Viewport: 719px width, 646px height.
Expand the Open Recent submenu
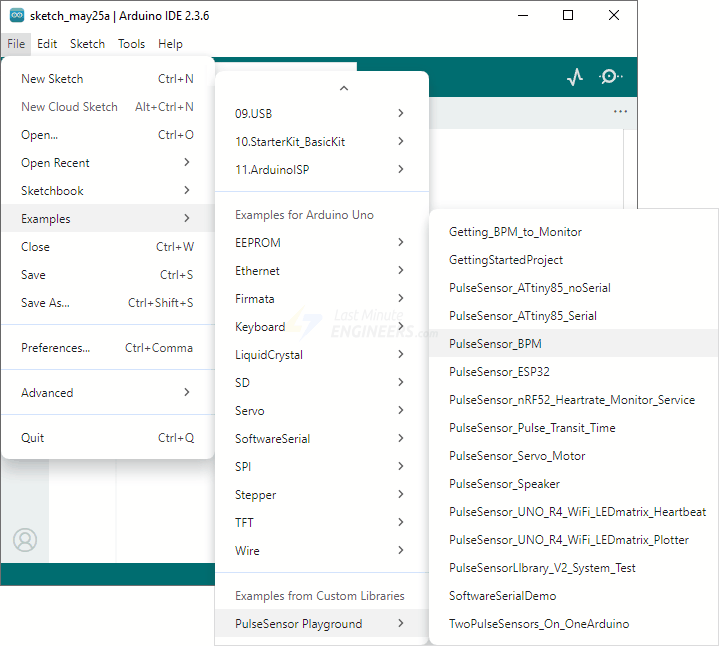107,162
